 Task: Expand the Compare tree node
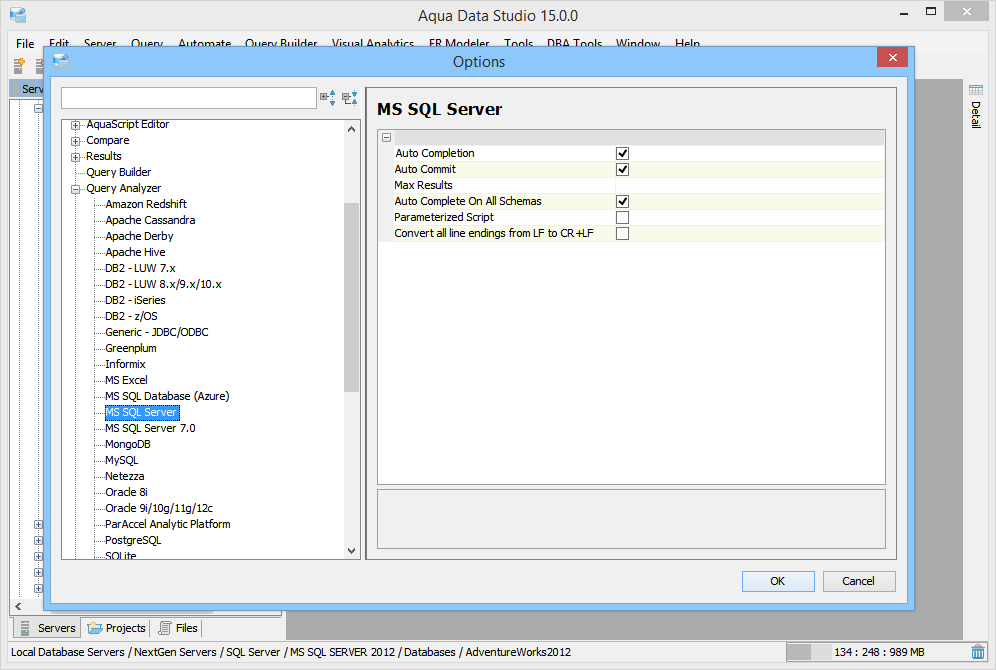pos(76,141)
